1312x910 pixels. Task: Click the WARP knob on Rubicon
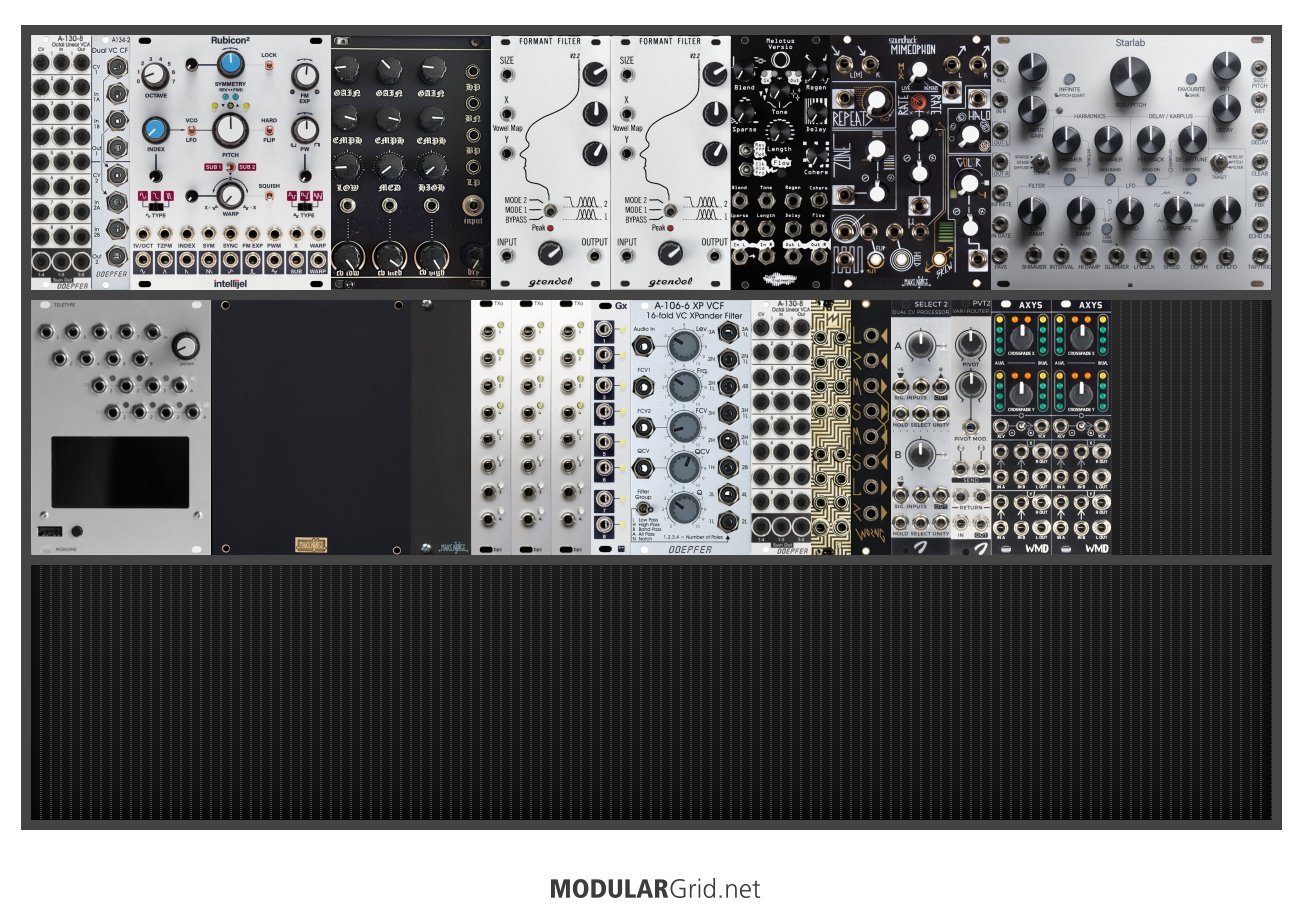point(230,195)
